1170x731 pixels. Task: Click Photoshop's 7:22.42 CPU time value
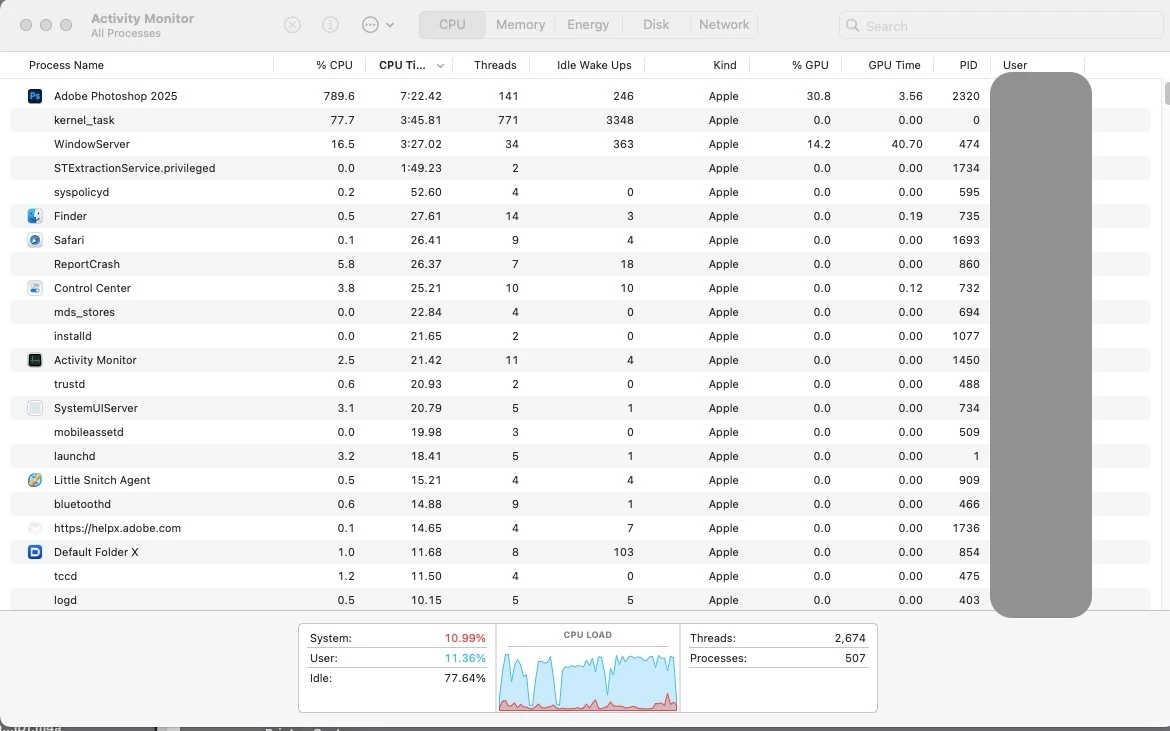click(421, 96)
